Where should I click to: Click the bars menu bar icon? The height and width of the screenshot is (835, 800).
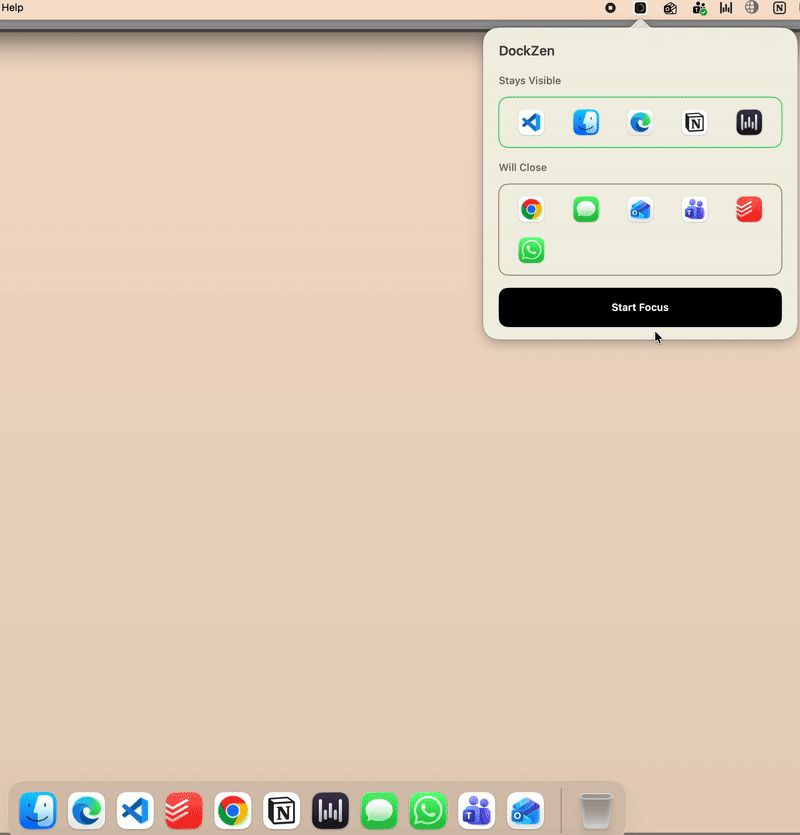click(726, 8)
